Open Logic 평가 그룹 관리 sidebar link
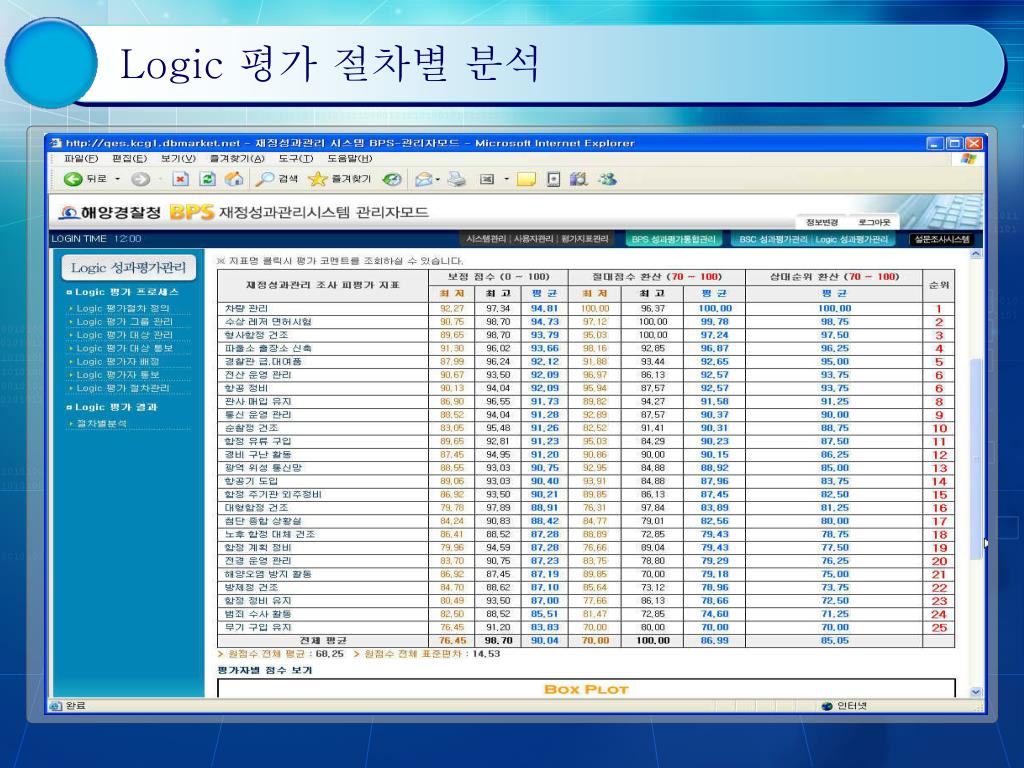The image size is (1024, 768). click(125, 321)
